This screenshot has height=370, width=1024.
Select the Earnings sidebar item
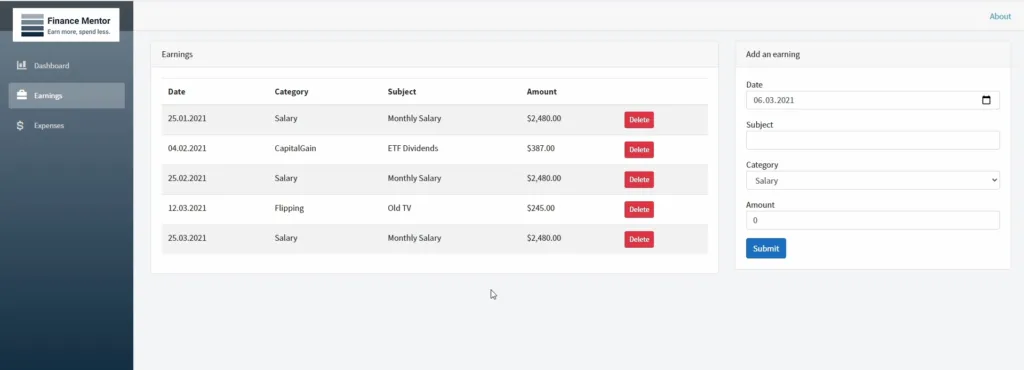(x=67, y=95)
